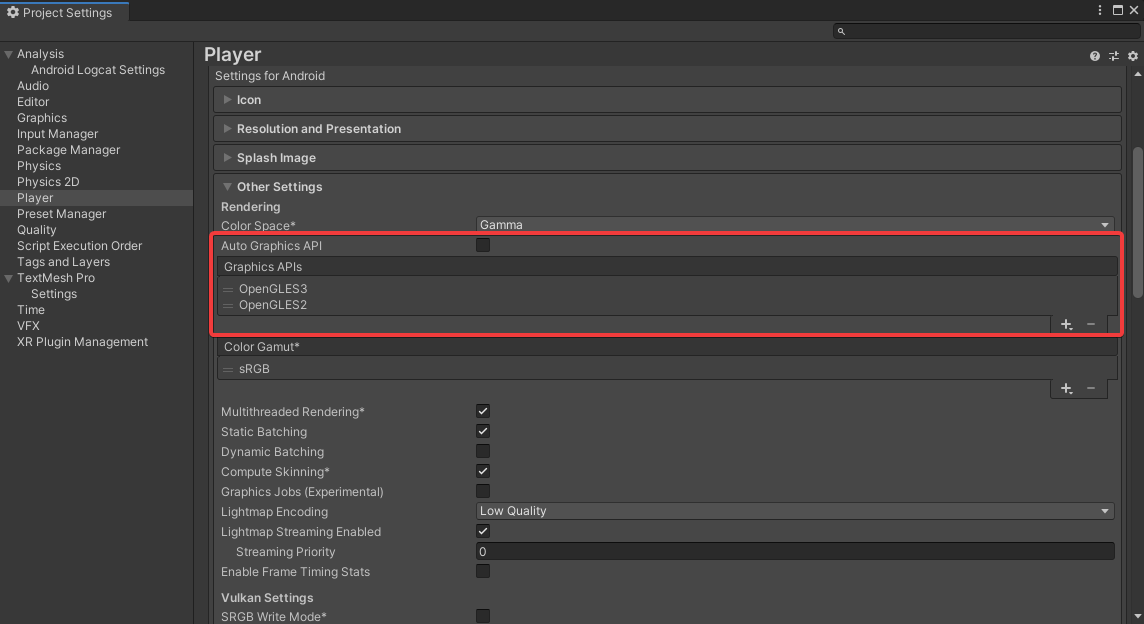This screenshot has width=1144, height=624.
Task: Open the Player settings gear menu
Action: coord(1133,56)
